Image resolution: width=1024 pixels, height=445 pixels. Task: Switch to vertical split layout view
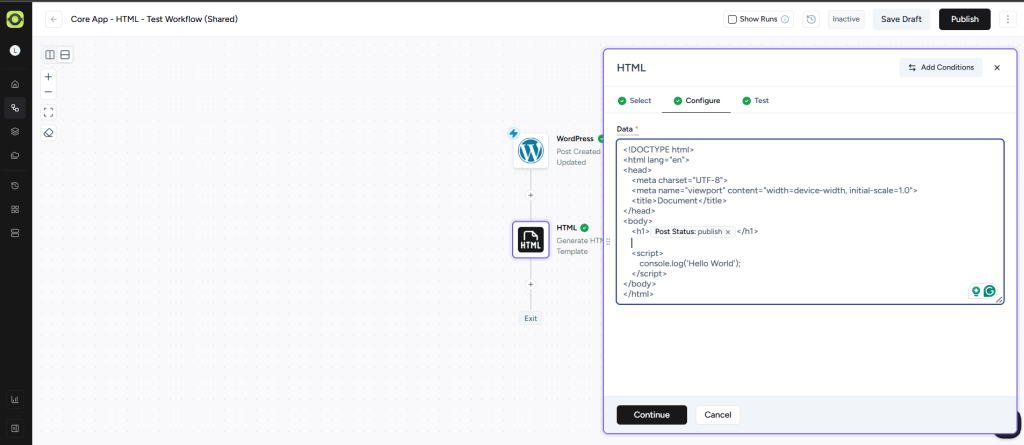point(50,54)
